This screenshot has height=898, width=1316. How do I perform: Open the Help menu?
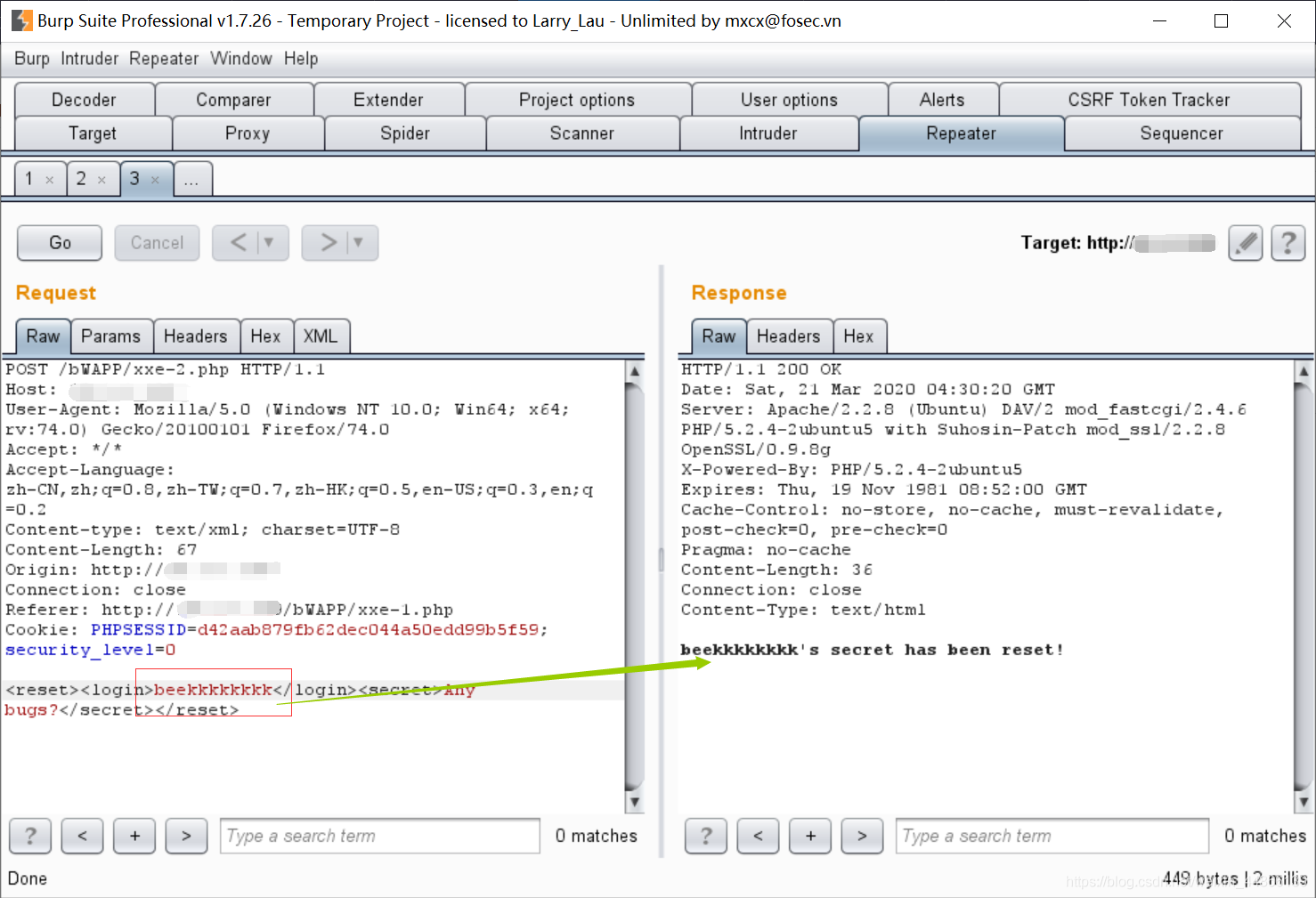click(301, 59)
